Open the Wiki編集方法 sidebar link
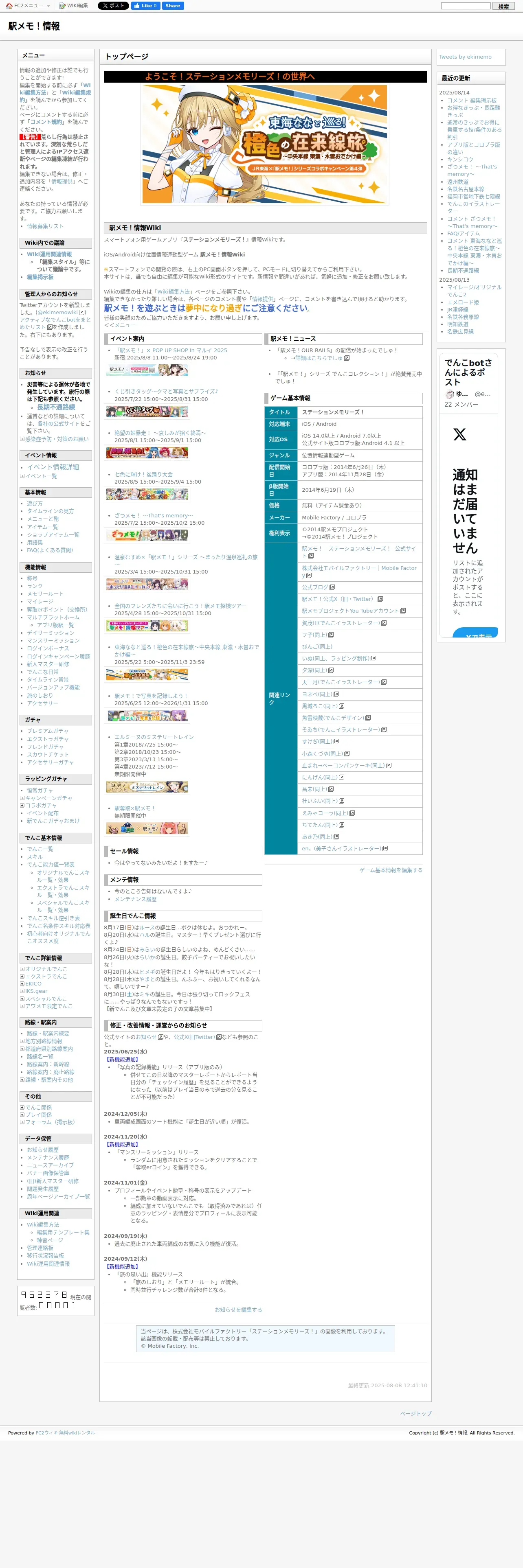The width and height of the screenshot is (523, 1568). click(x=43, y=1225)
